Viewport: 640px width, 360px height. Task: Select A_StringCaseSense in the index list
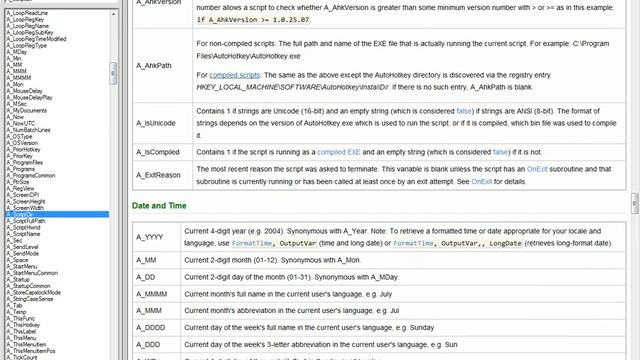coord(29,299)
